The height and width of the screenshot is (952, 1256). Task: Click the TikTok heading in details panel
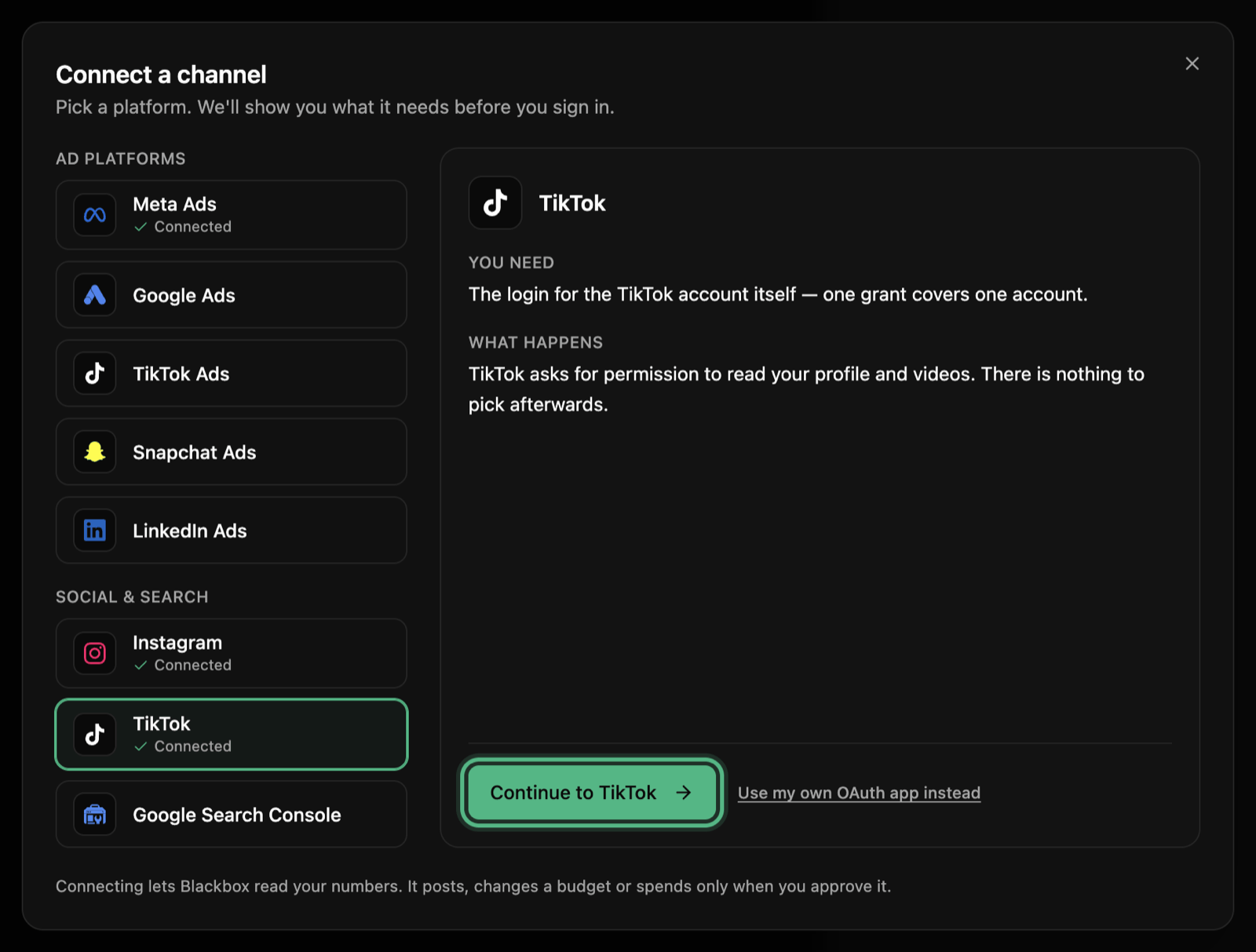pyautogui.click(x=572, y=203)
